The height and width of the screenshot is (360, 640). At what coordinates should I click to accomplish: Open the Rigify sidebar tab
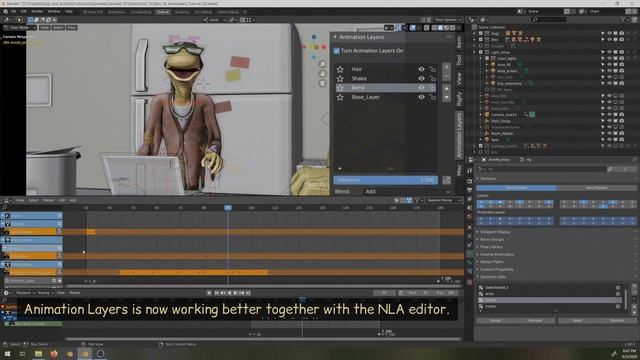[x=459, y=99]
